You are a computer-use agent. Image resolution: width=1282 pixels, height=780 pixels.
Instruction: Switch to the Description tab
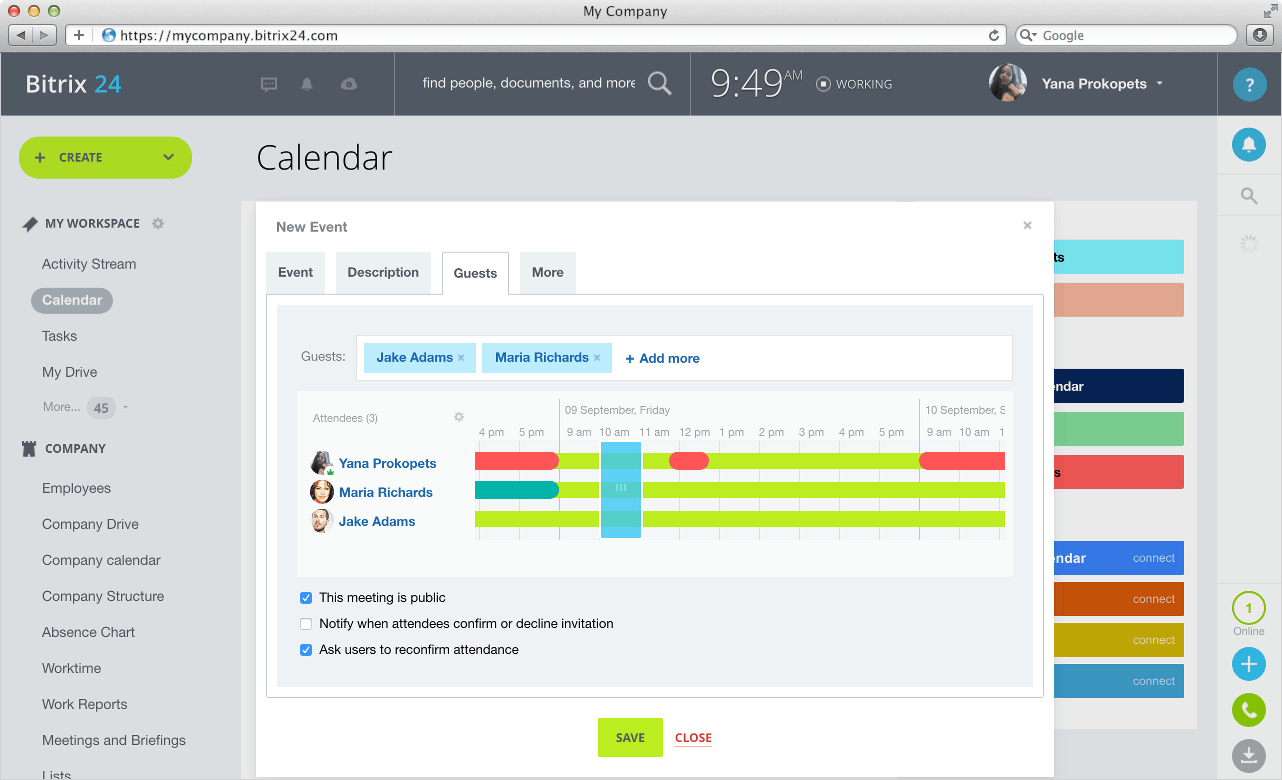383,273
